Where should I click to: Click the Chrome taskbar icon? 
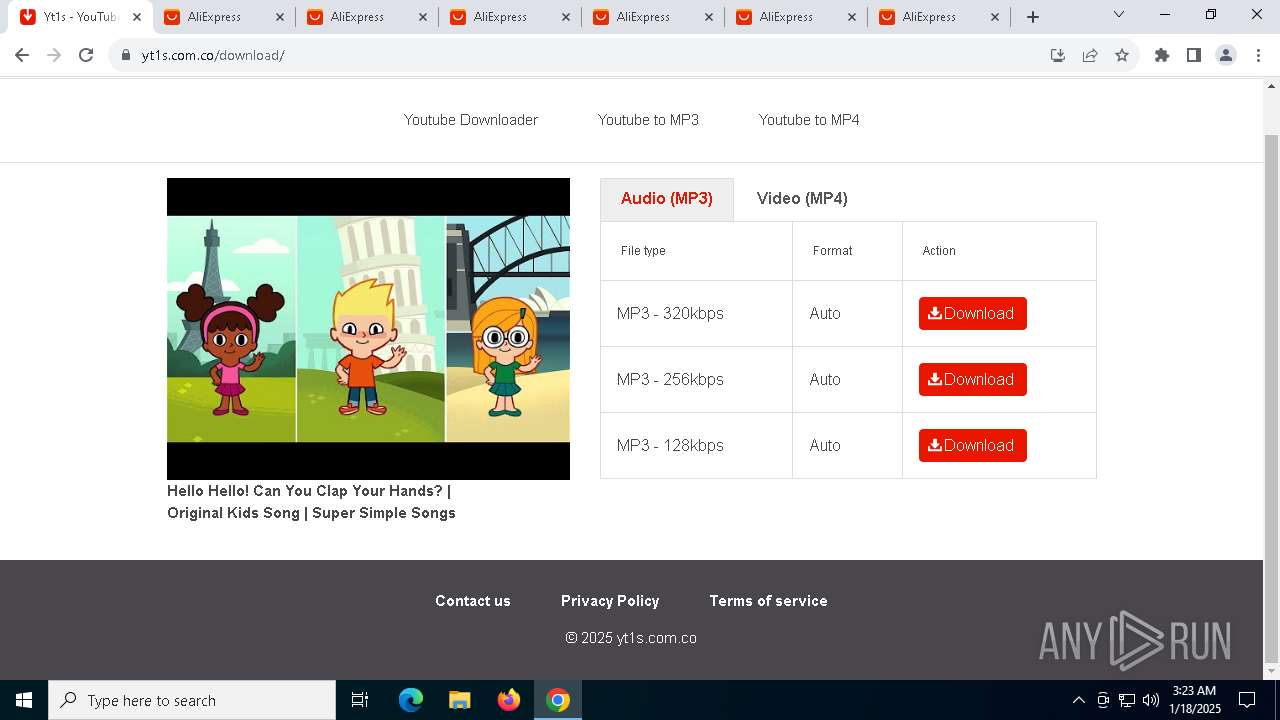558,700
